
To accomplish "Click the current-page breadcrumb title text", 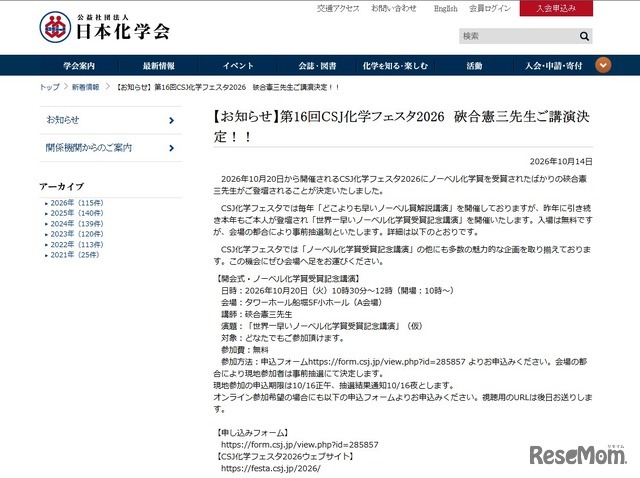I will point(228,87).
